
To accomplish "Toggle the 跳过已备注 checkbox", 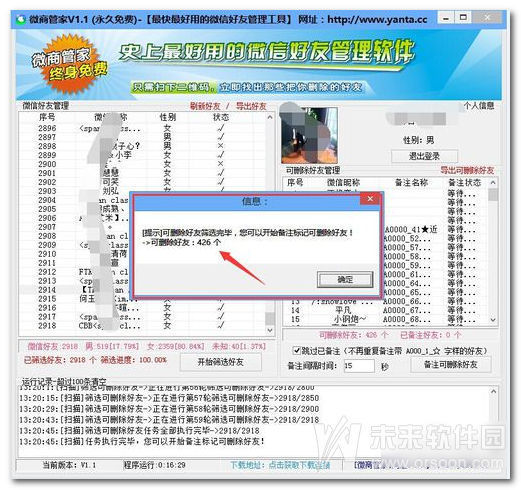I will [x=296, y=350].
